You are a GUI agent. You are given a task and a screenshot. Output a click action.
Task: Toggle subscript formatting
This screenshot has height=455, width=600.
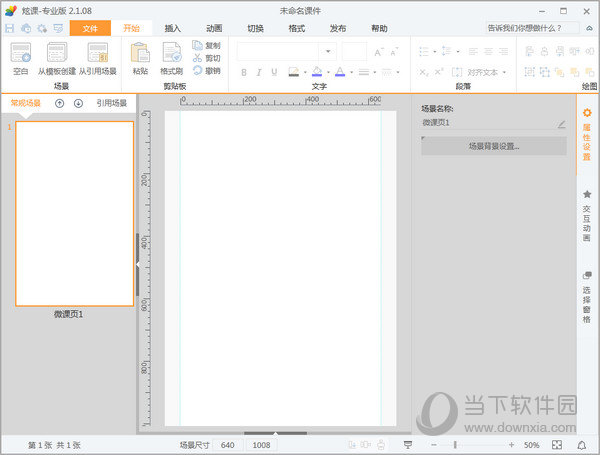(x=424, y=72)
